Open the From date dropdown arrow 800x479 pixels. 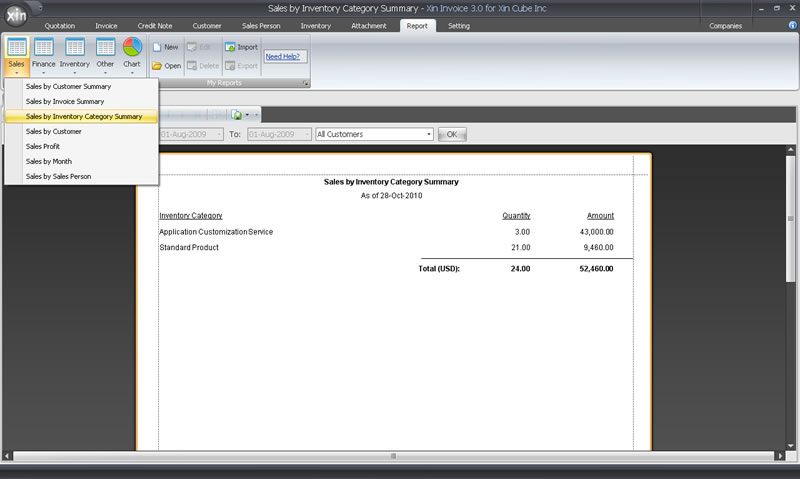(x=219, y=134)
